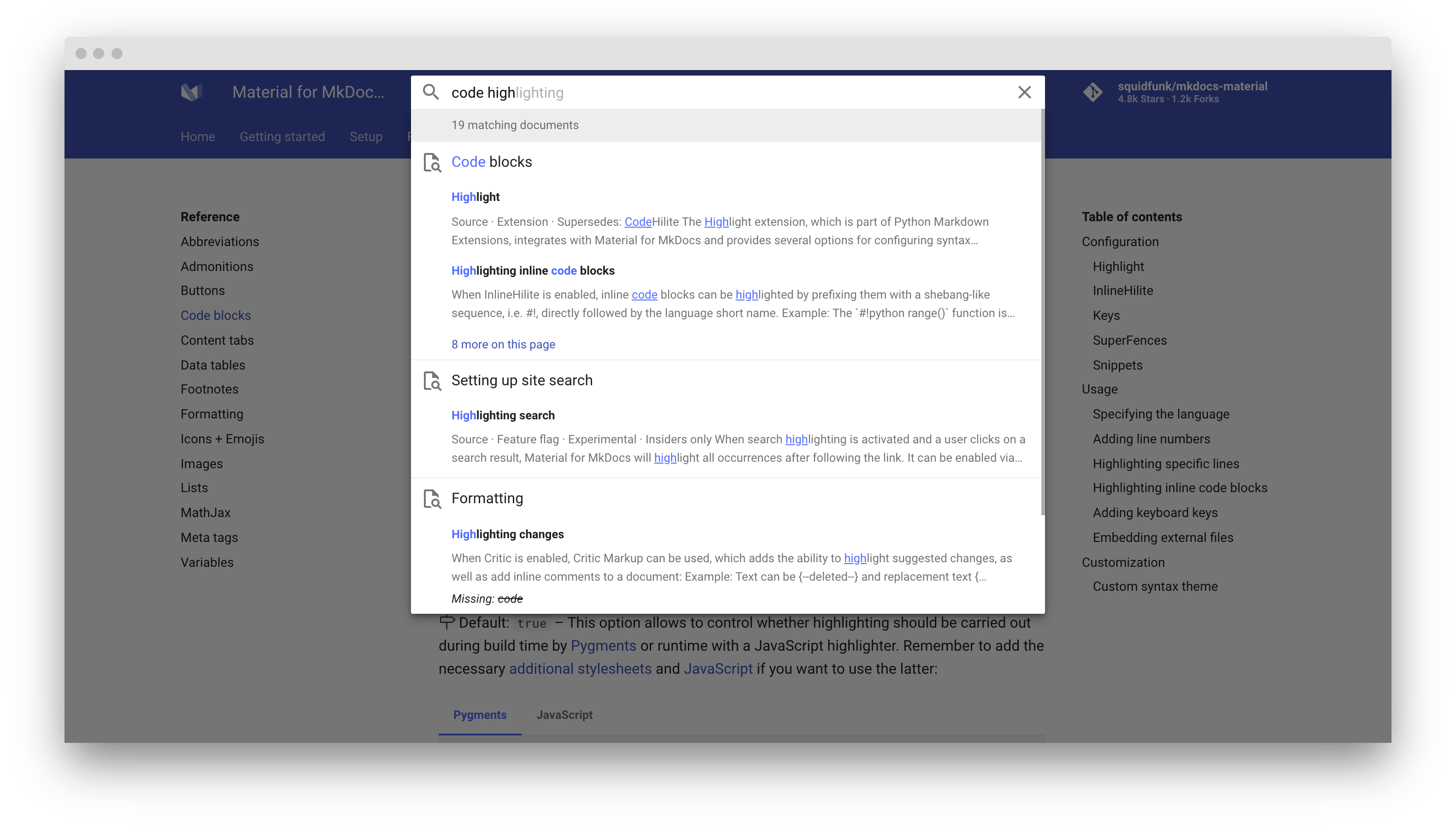Select Footnotes in the Reference sidebar
Image resolution: width=1456 pixels, height=835 pixels.
pos(209,389)
